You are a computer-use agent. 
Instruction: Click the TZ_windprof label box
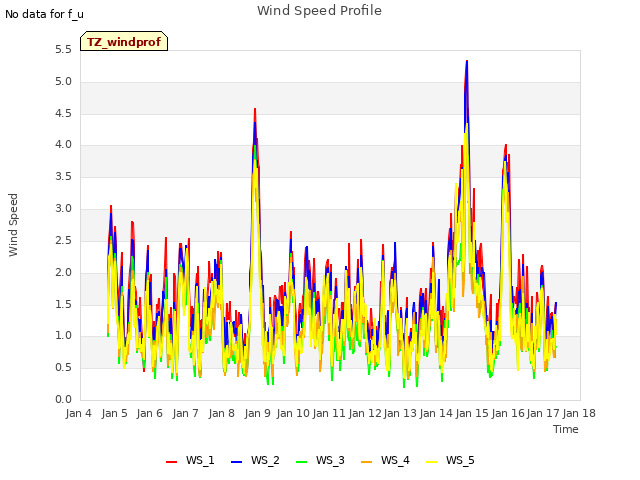[x=124, y=41]
